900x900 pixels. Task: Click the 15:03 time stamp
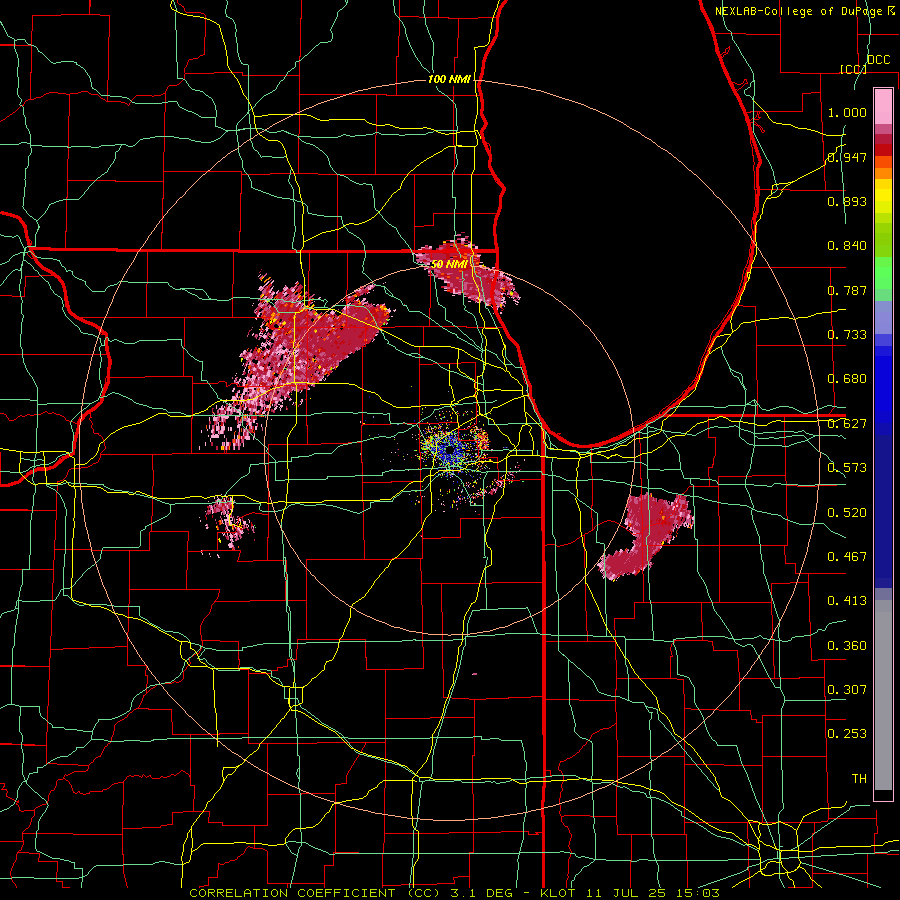pos(698,893)
